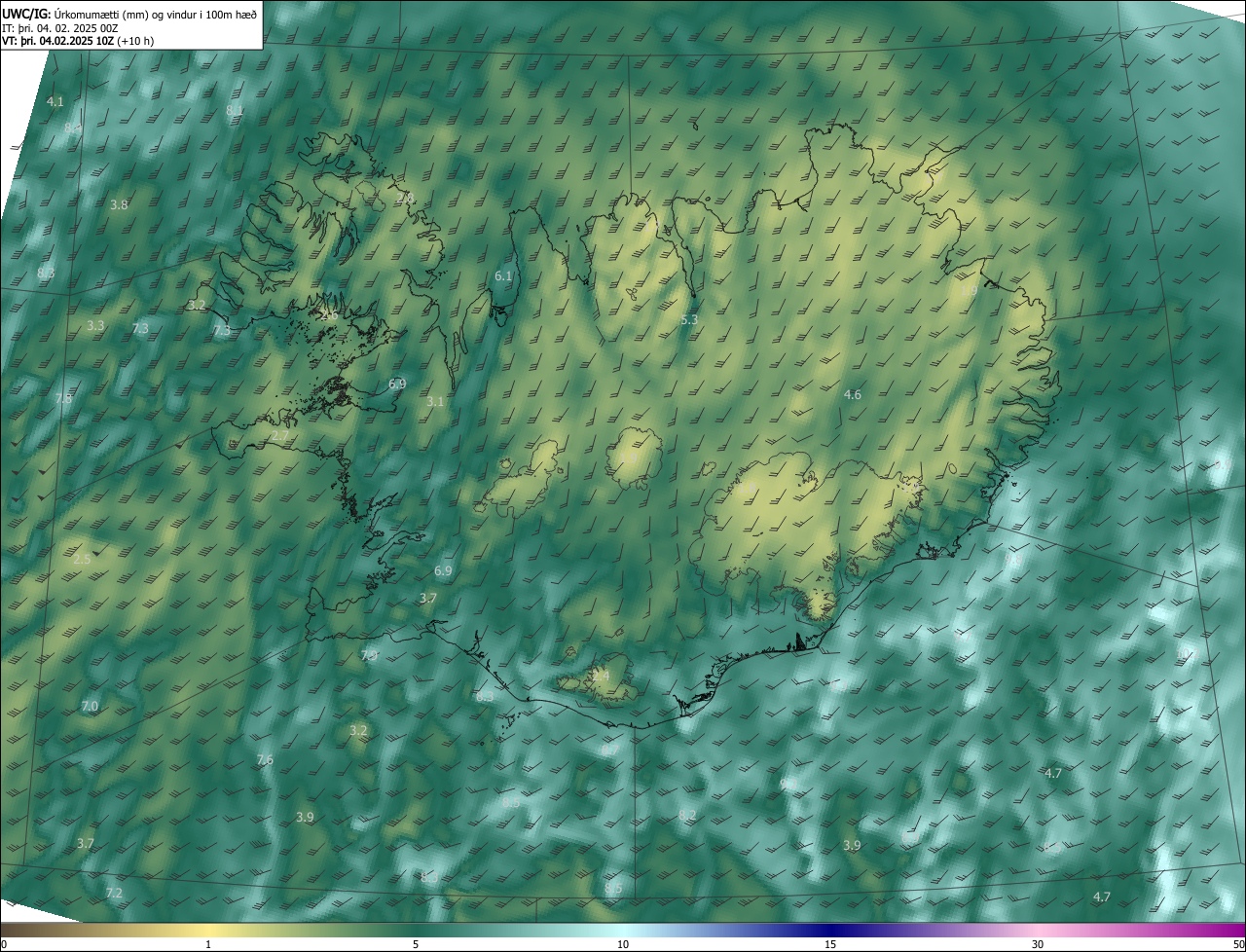Click the 3.1 value label on the map

435,401
